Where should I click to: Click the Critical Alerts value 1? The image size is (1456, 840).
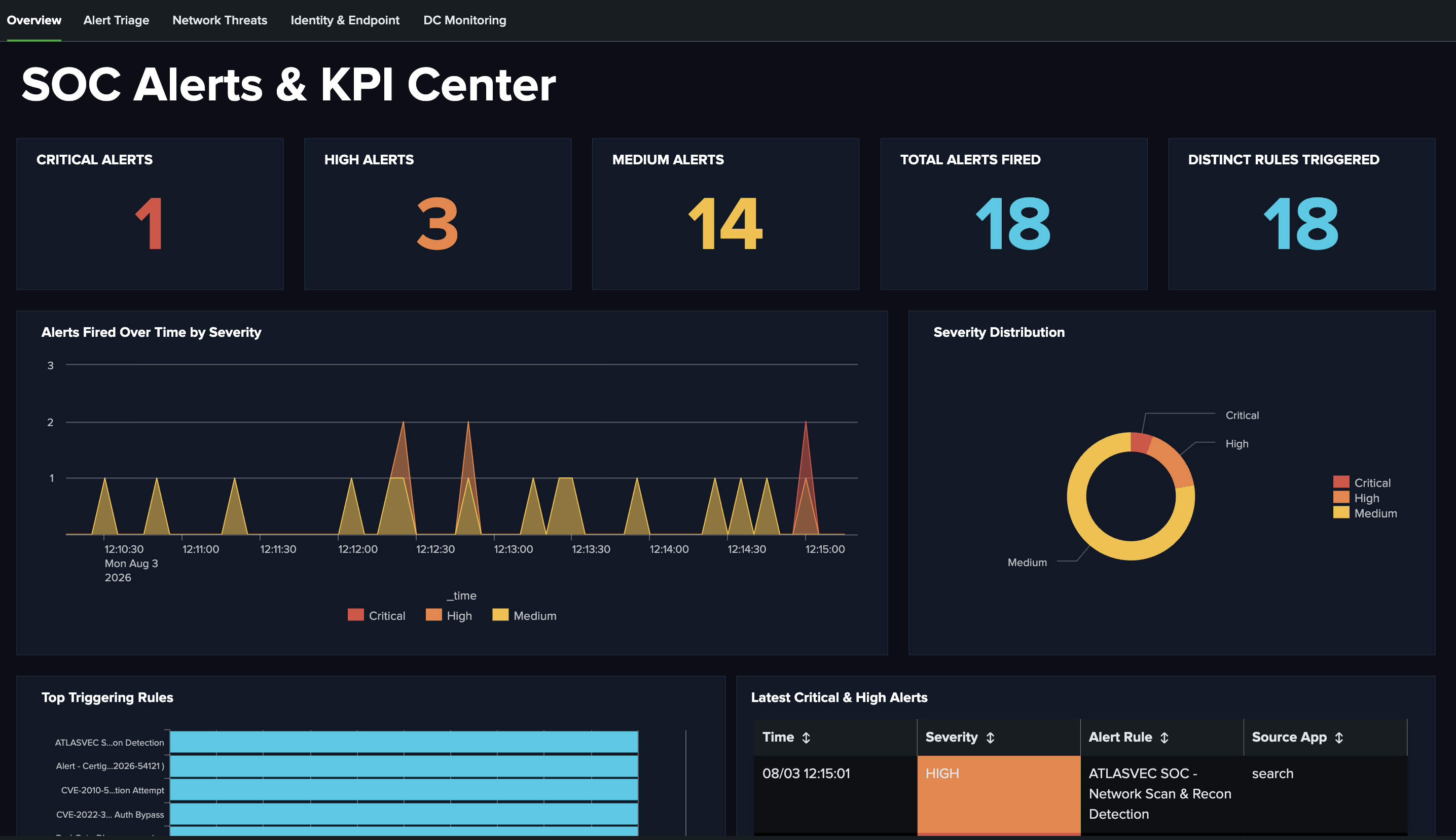coord(149,223)
